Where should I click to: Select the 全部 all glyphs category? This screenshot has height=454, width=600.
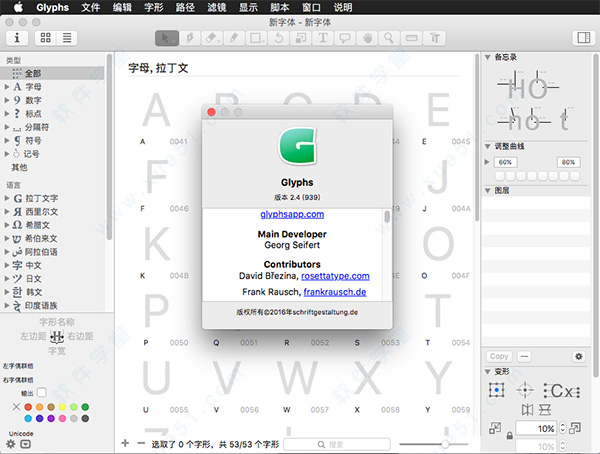pyautogui.click(x=52, y=73)
